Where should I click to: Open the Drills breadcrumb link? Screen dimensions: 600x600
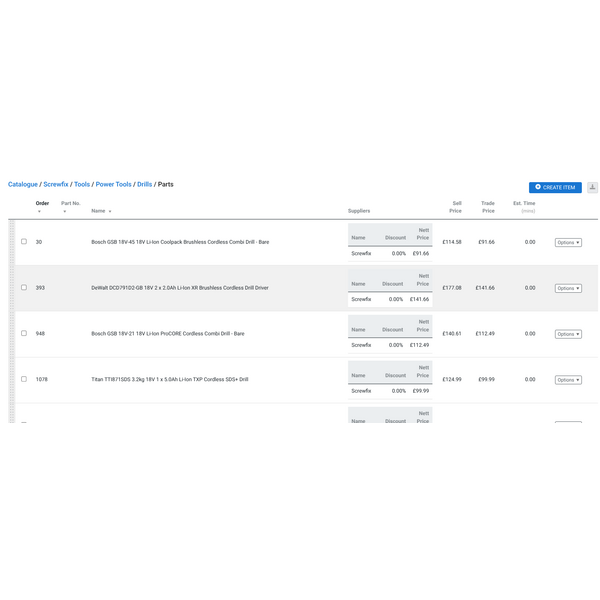coord(145,184)
